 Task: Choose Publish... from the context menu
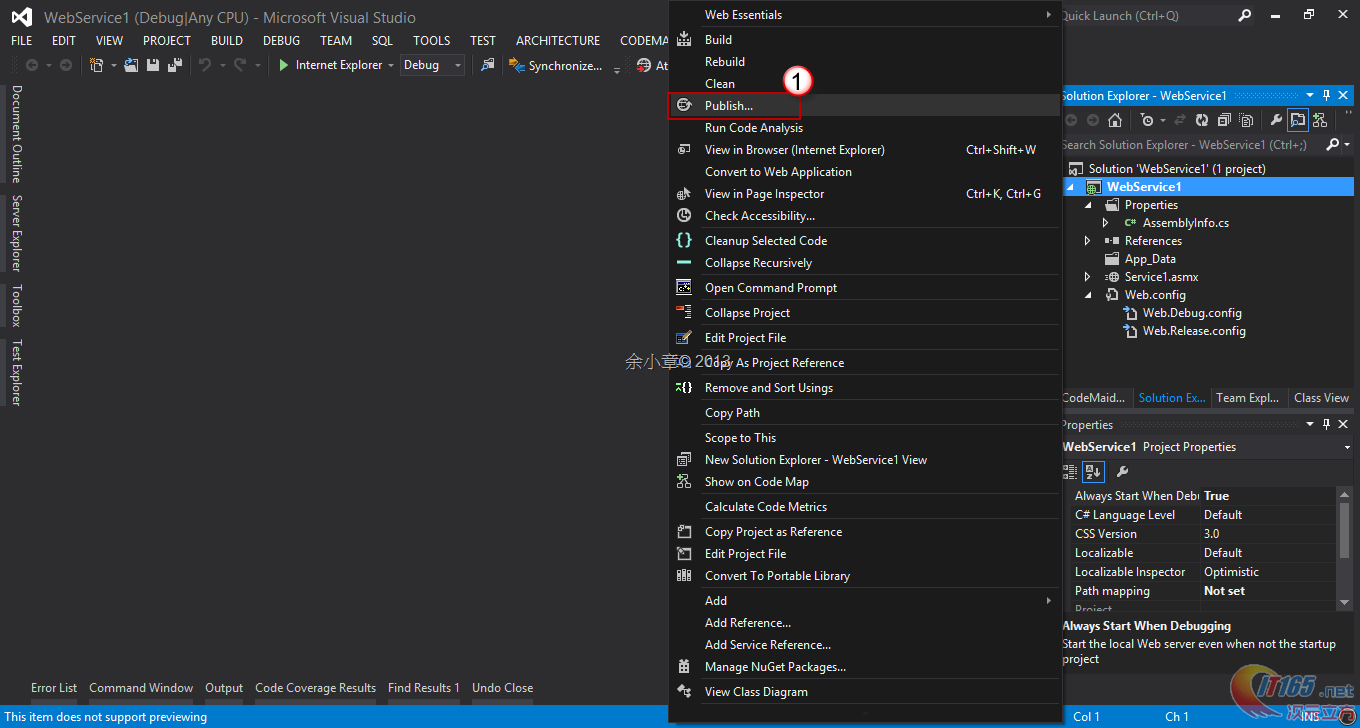(864, 106)
